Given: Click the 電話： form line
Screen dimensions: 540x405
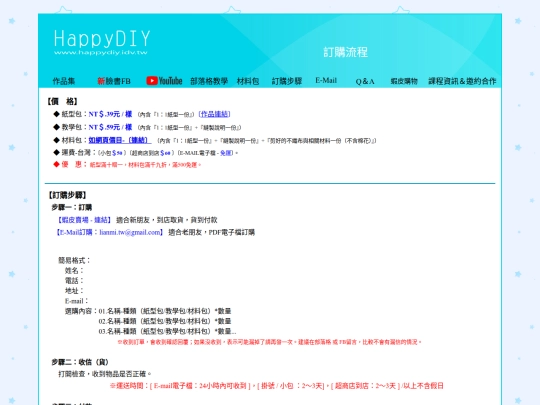Looking at the screenshot, I should tap(74, 281).
